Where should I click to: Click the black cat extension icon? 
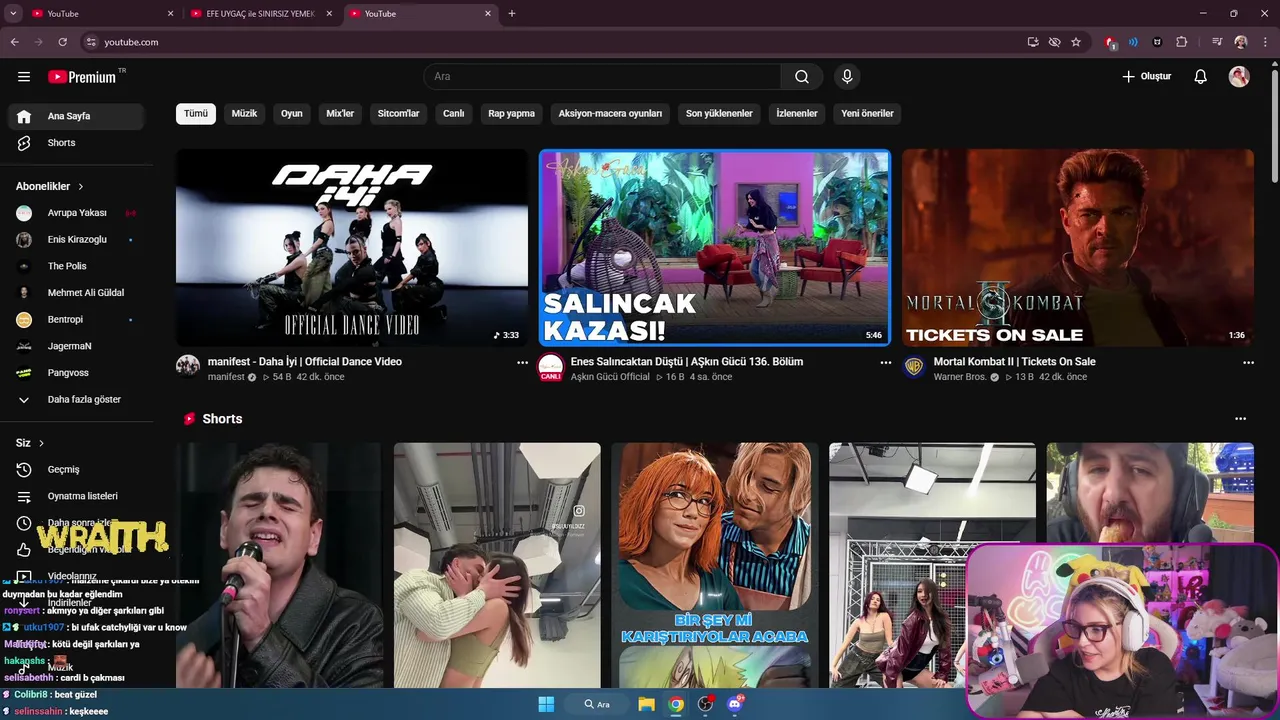click(1157, 42)
